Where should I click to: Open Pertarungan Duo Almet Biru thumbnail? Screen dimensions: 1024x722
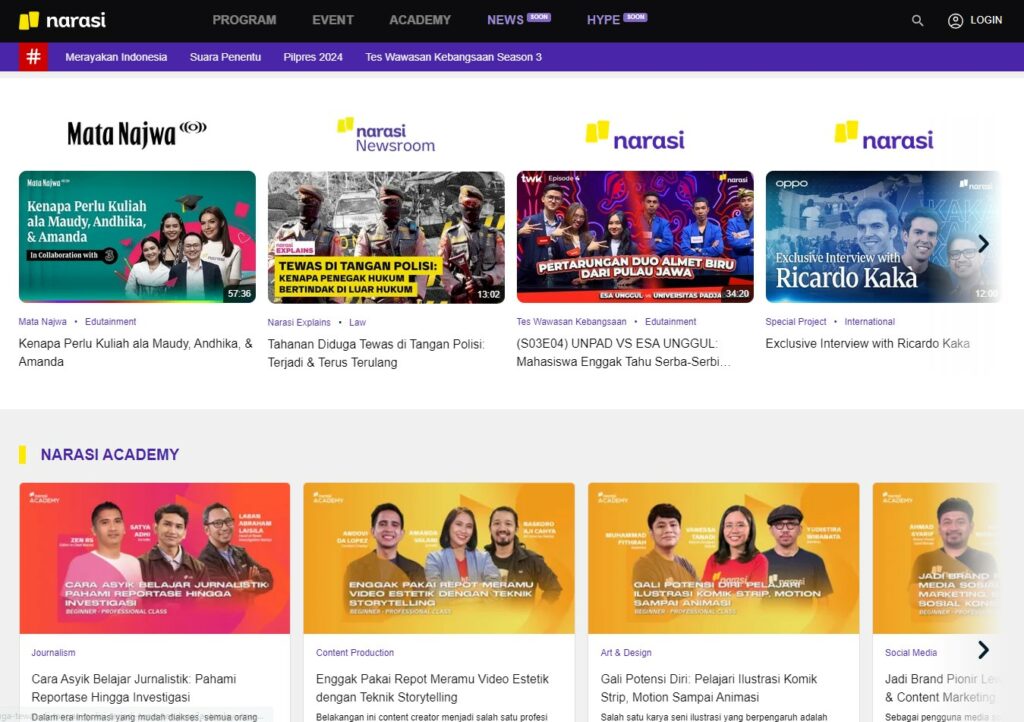(x=635, y=237)
